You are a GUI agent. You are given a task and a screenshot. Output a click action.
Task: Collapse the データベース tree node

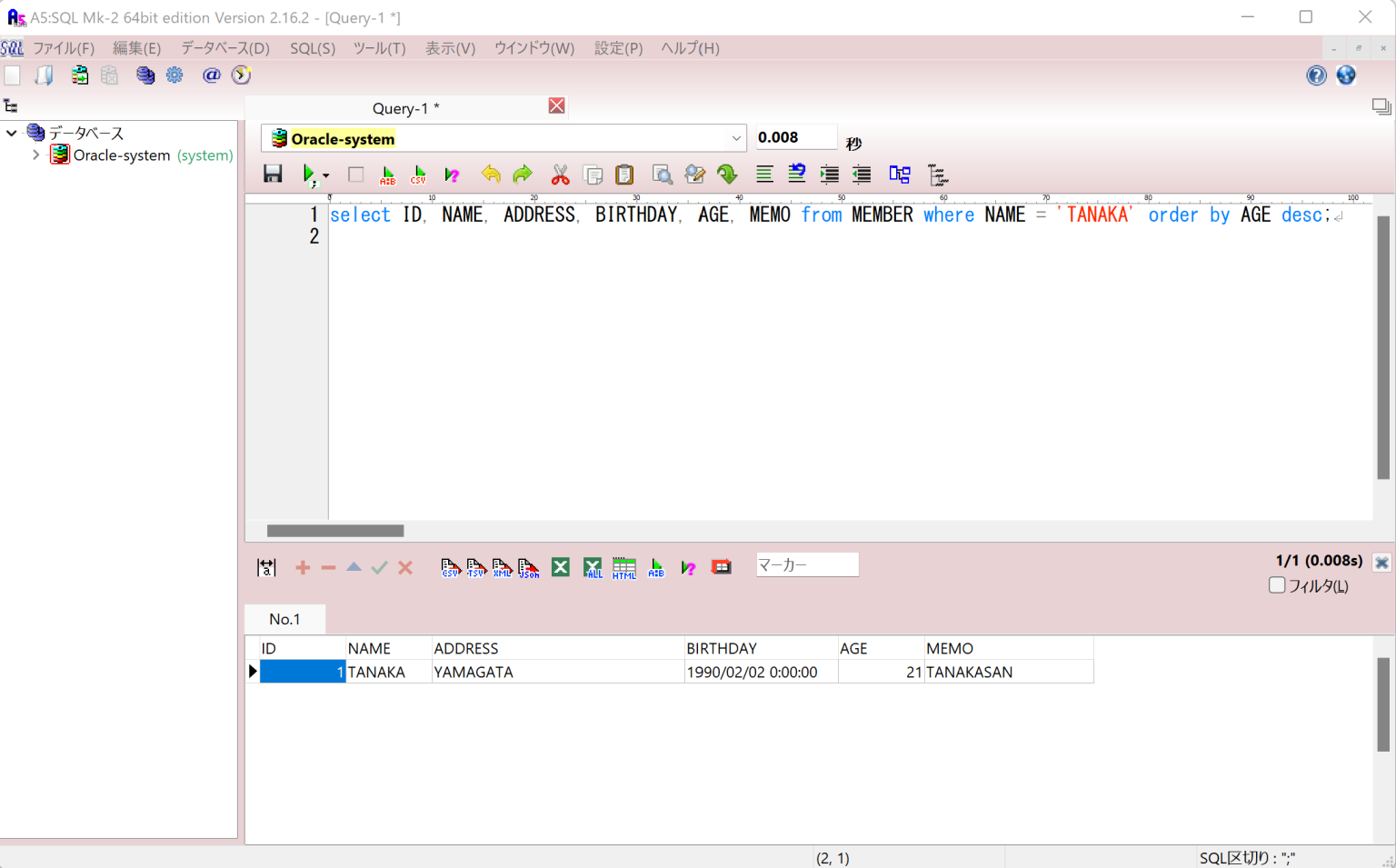tap(12, 132)
